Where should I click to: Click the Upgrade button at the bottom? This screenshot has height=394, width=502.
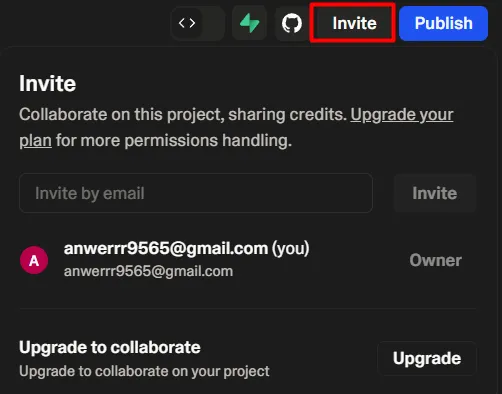[427, 358]
